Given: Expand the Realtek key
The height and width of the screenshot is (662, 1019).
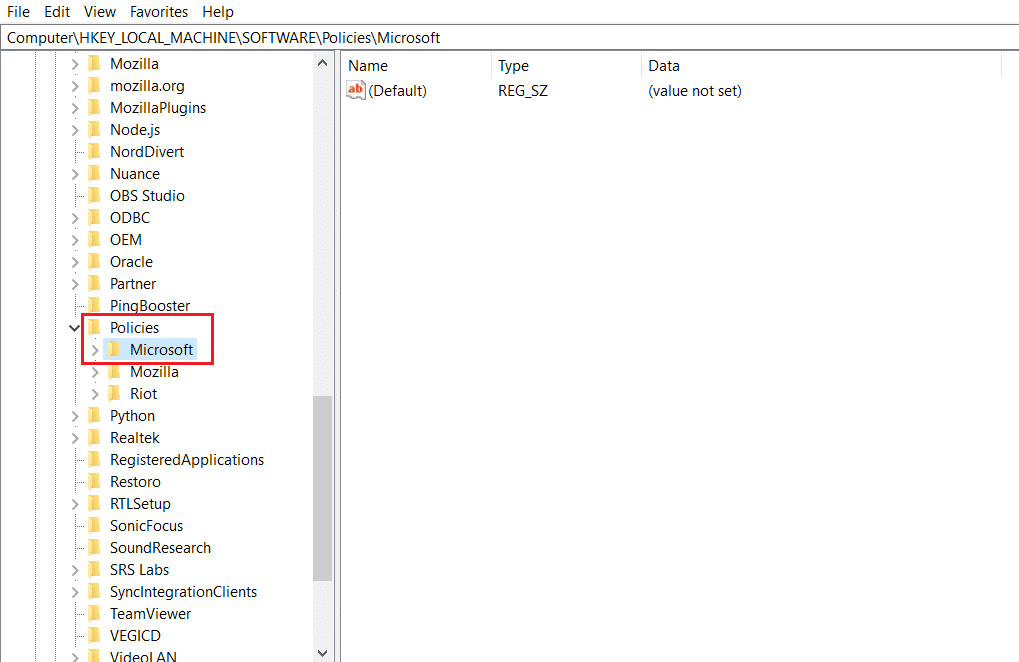Looking at the screenshot, I should (x=75, y=439).
